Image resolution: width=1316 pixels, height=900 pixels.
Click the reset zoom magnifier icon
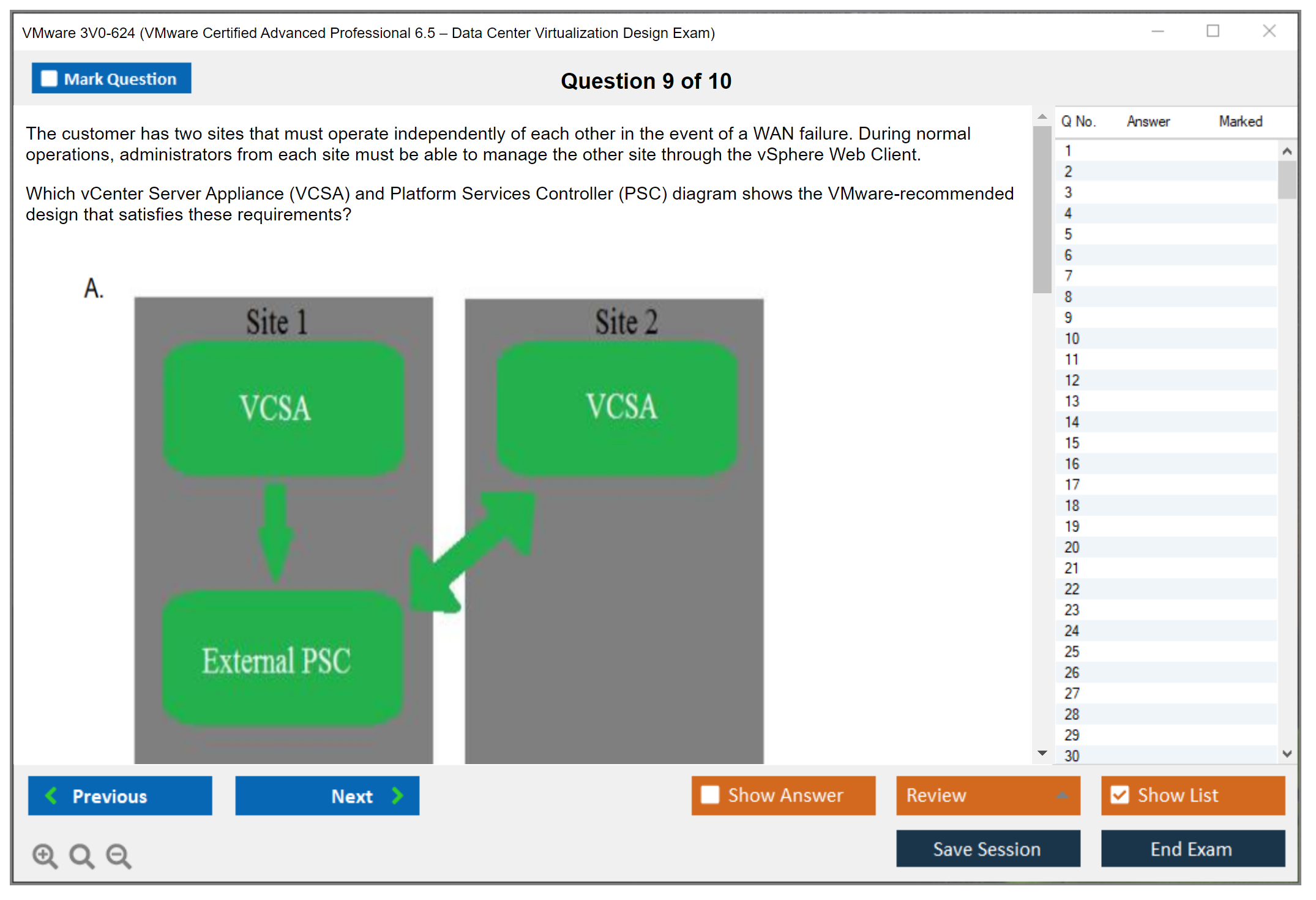81,855
